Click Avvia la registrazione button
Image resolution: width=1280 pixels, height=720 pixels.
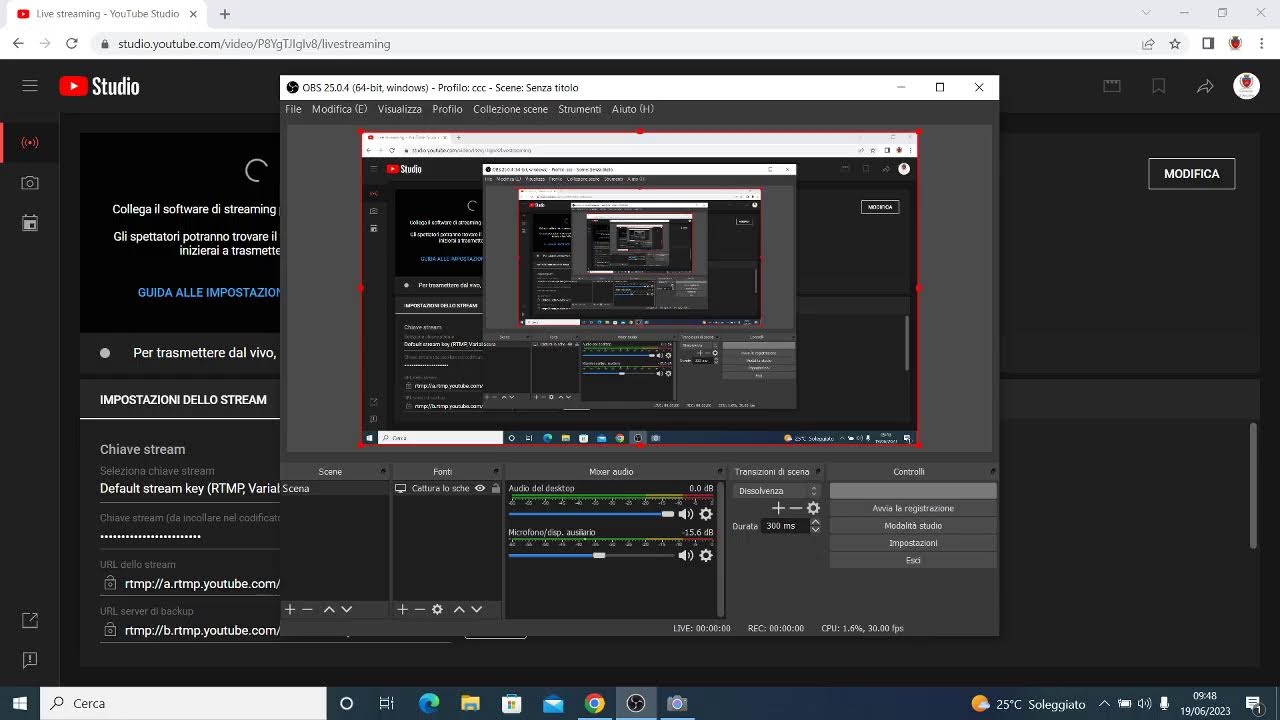click(x=913, y=508)
